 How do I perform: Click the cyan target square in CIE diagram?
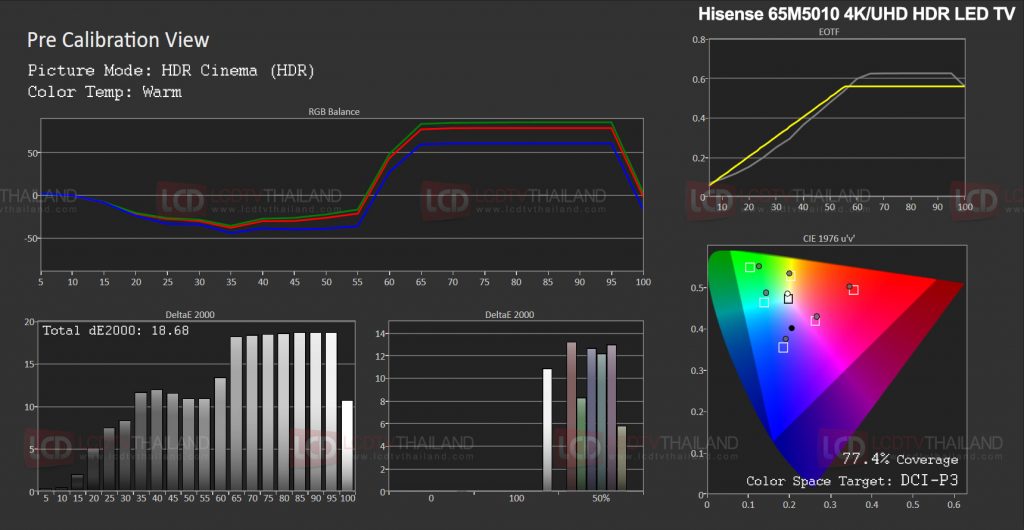coord(764,302)
